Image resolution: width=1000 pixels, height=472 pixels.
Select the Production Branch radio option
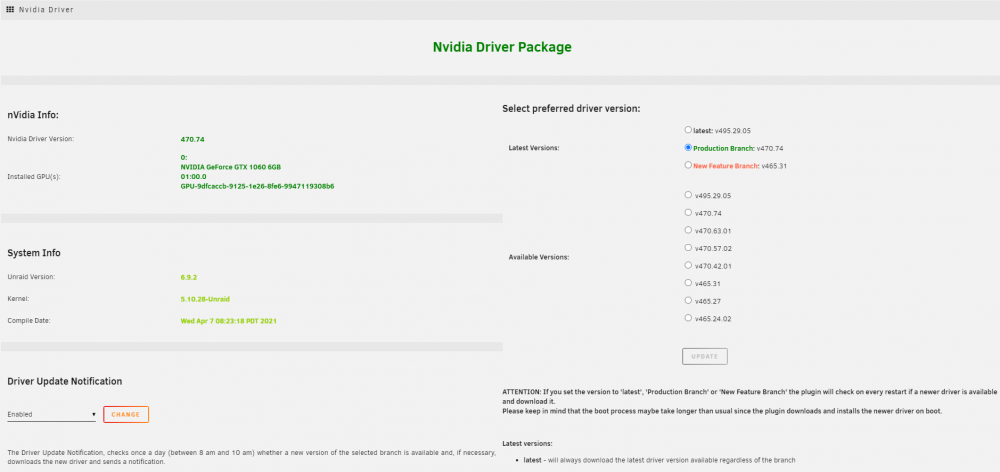(x=688, y=147)
